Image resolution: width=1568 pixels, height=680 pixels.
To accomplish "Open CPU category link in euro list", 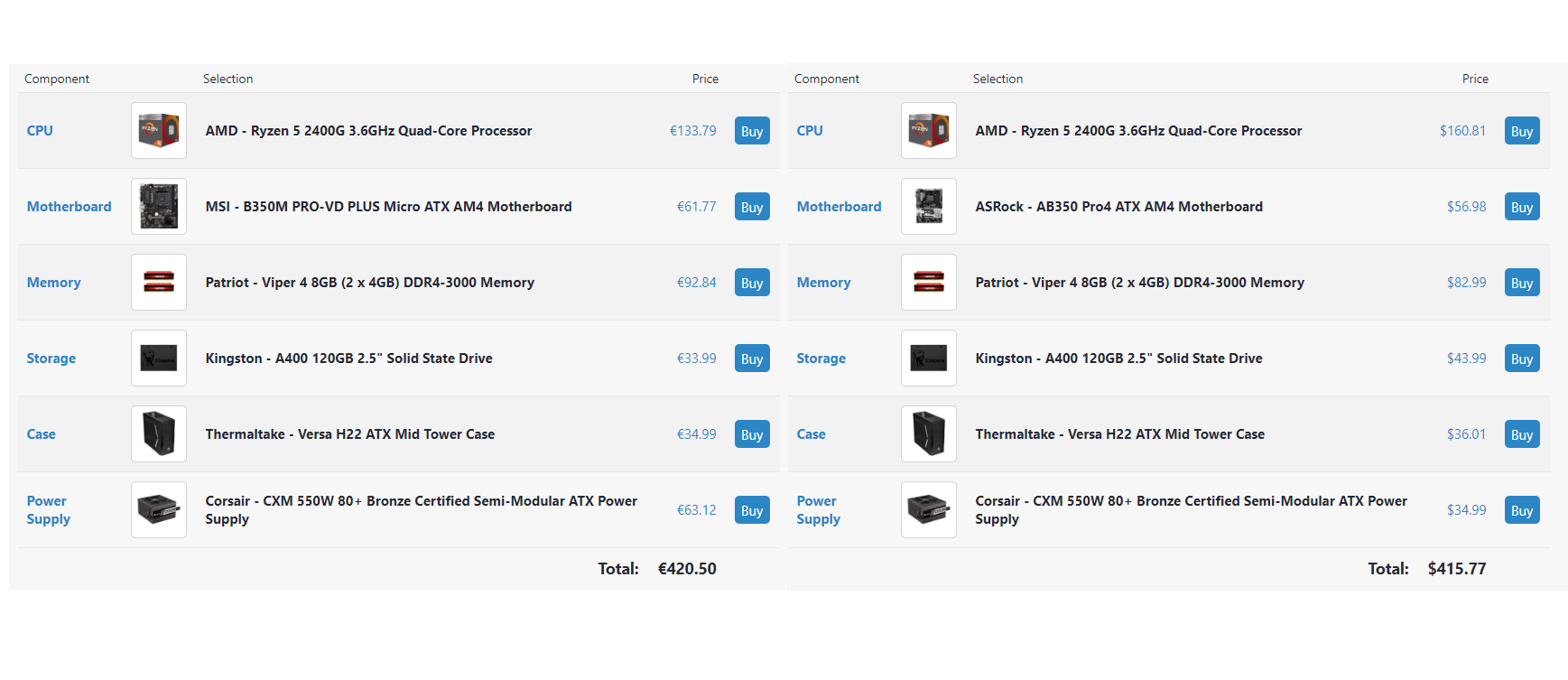I will pyautogui.click(x=40, y=131).
